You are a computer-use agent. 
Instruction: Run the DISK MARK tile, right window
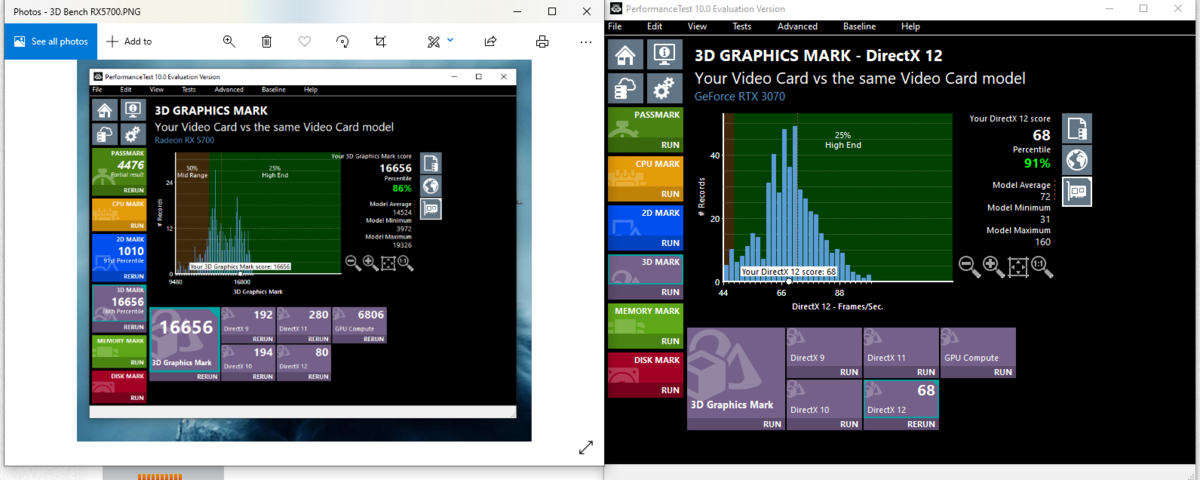coord(645,375)
